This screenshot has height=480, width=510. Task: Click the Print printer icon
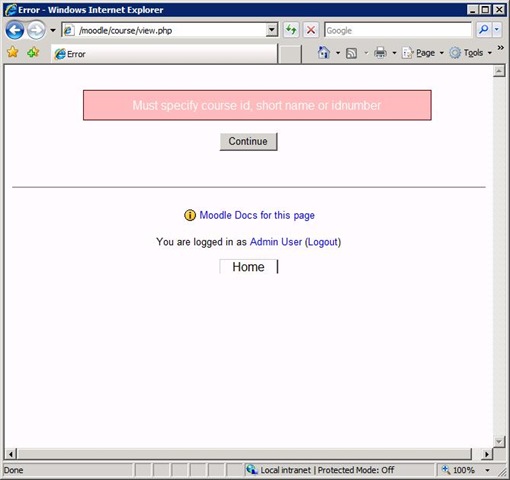pos(380,53)
